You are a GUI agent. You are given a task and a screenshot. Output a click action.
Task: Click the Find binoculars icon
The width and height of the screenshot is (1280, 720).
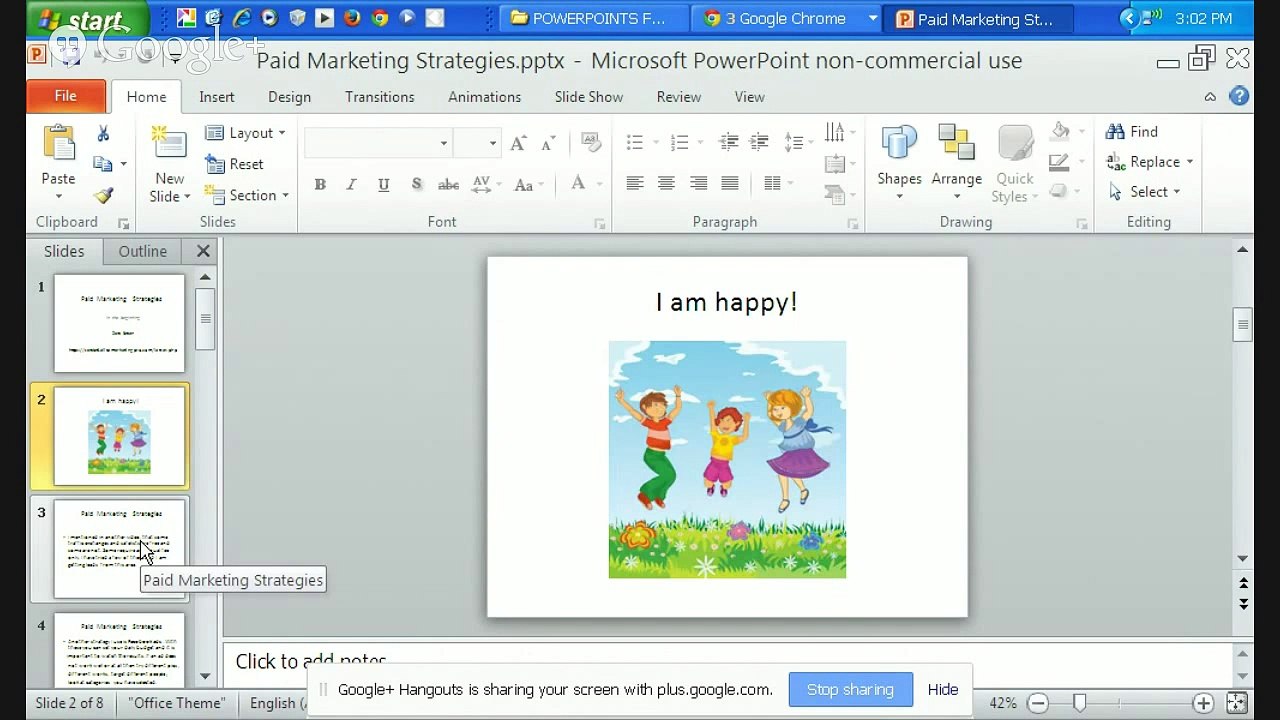[x=1115, y=131]
